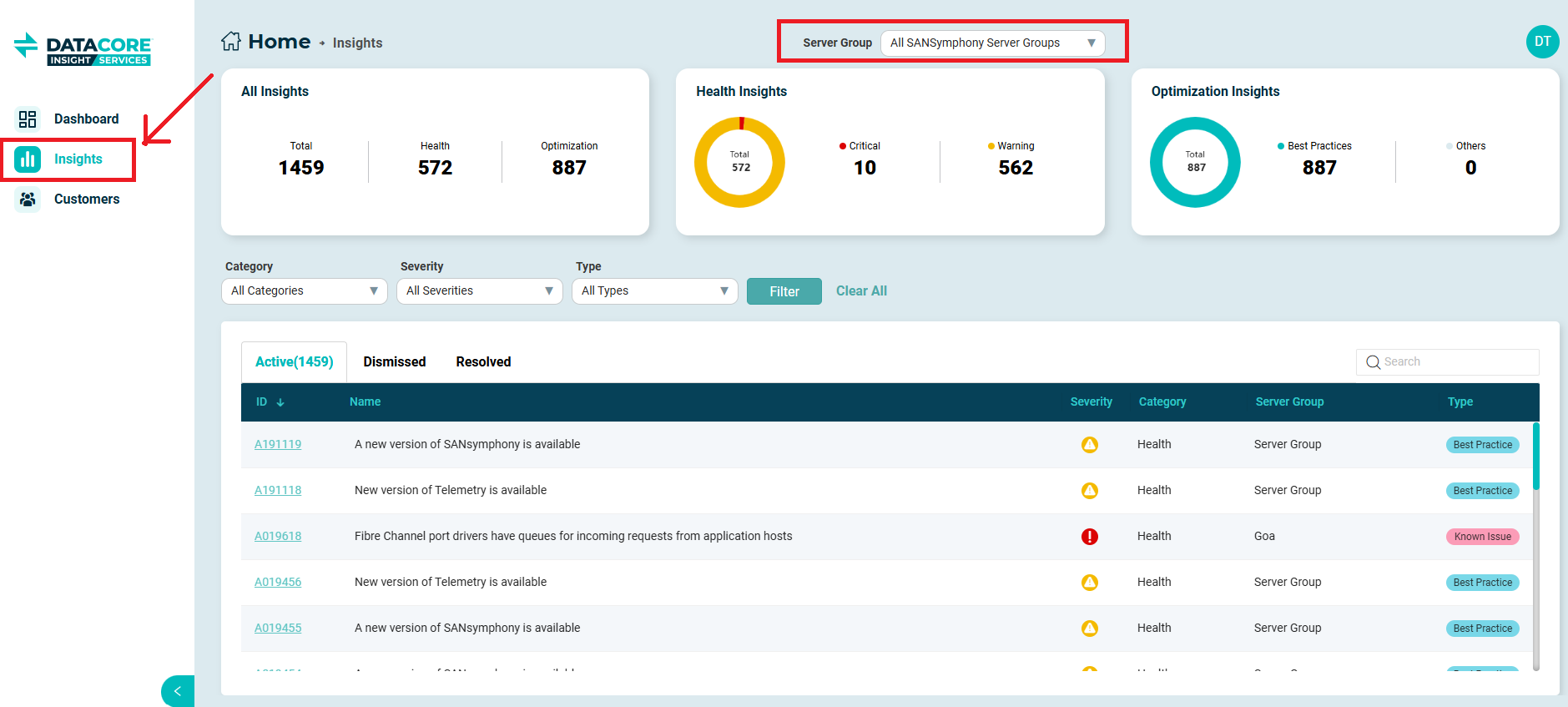The width and height of the screenshot is (1568, 707).
Task: Expand the Server Group dropdown
Action: 992,43
